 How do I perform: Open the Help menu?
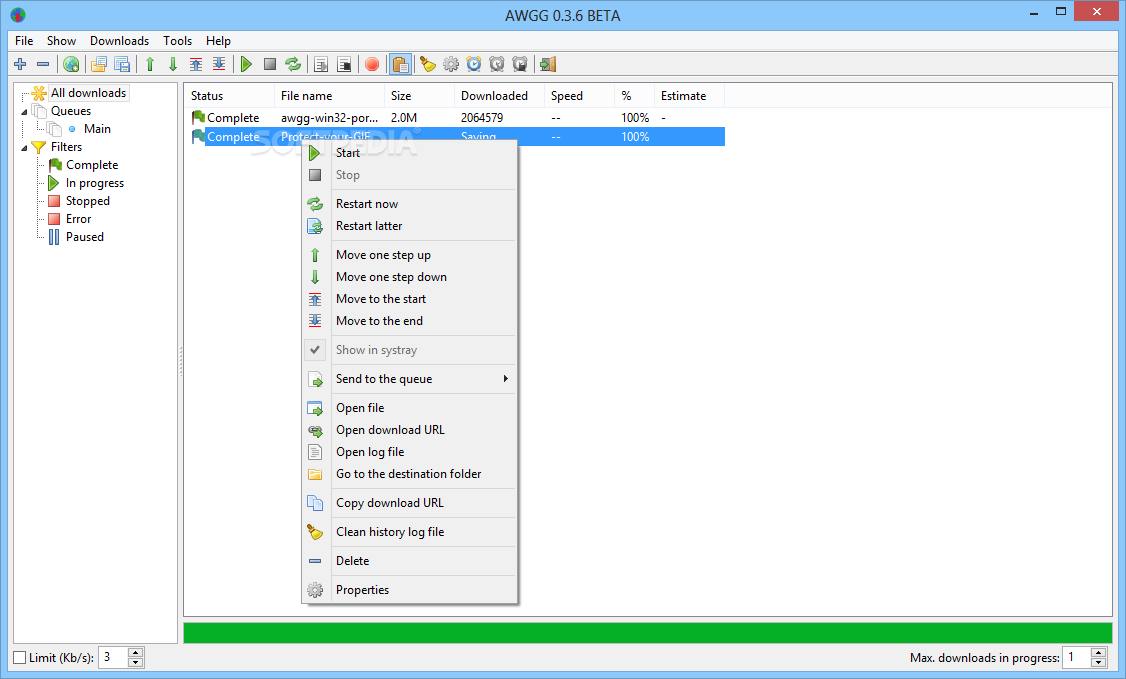click(x=218, y=41)
